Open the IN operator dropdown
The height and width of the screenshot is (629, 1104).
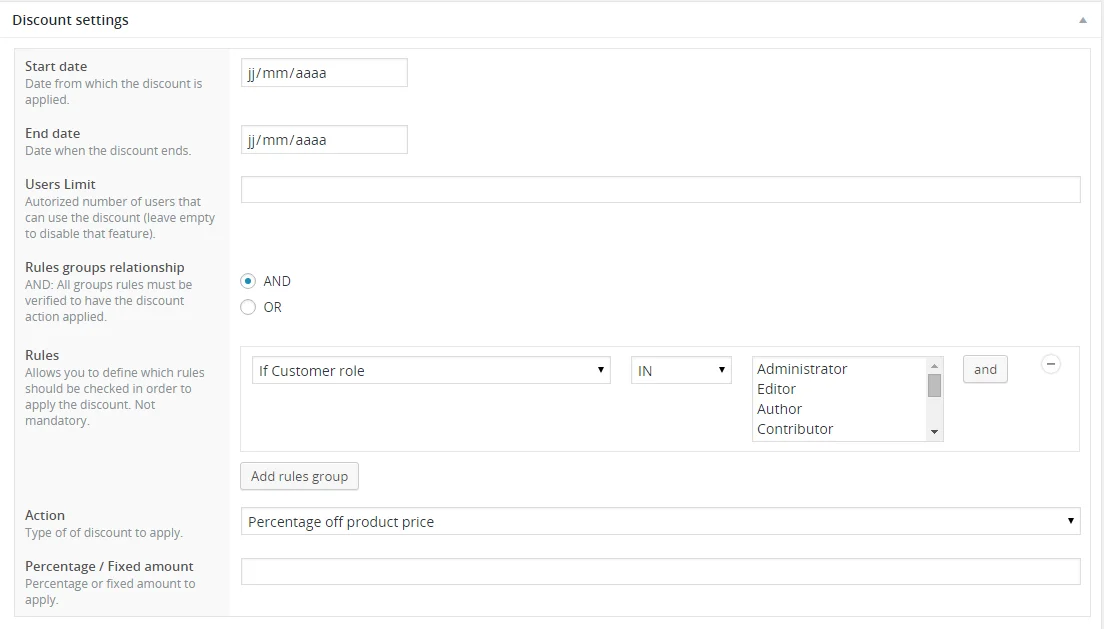click(680, 370)
